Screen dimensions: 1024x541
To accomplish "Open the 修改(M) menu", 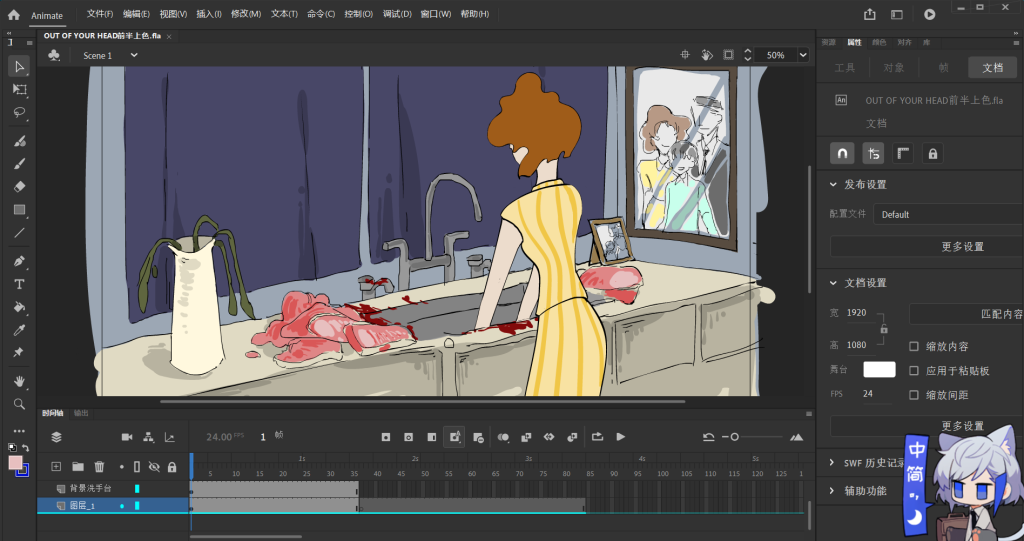I will (246, 14).
